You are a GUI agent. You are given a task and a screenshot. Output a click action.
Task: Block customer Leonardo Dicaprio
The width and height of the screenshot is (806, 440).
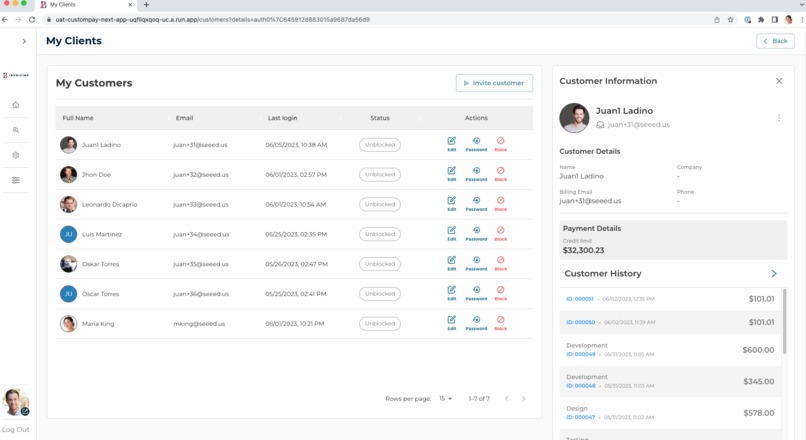pos(501,204)
